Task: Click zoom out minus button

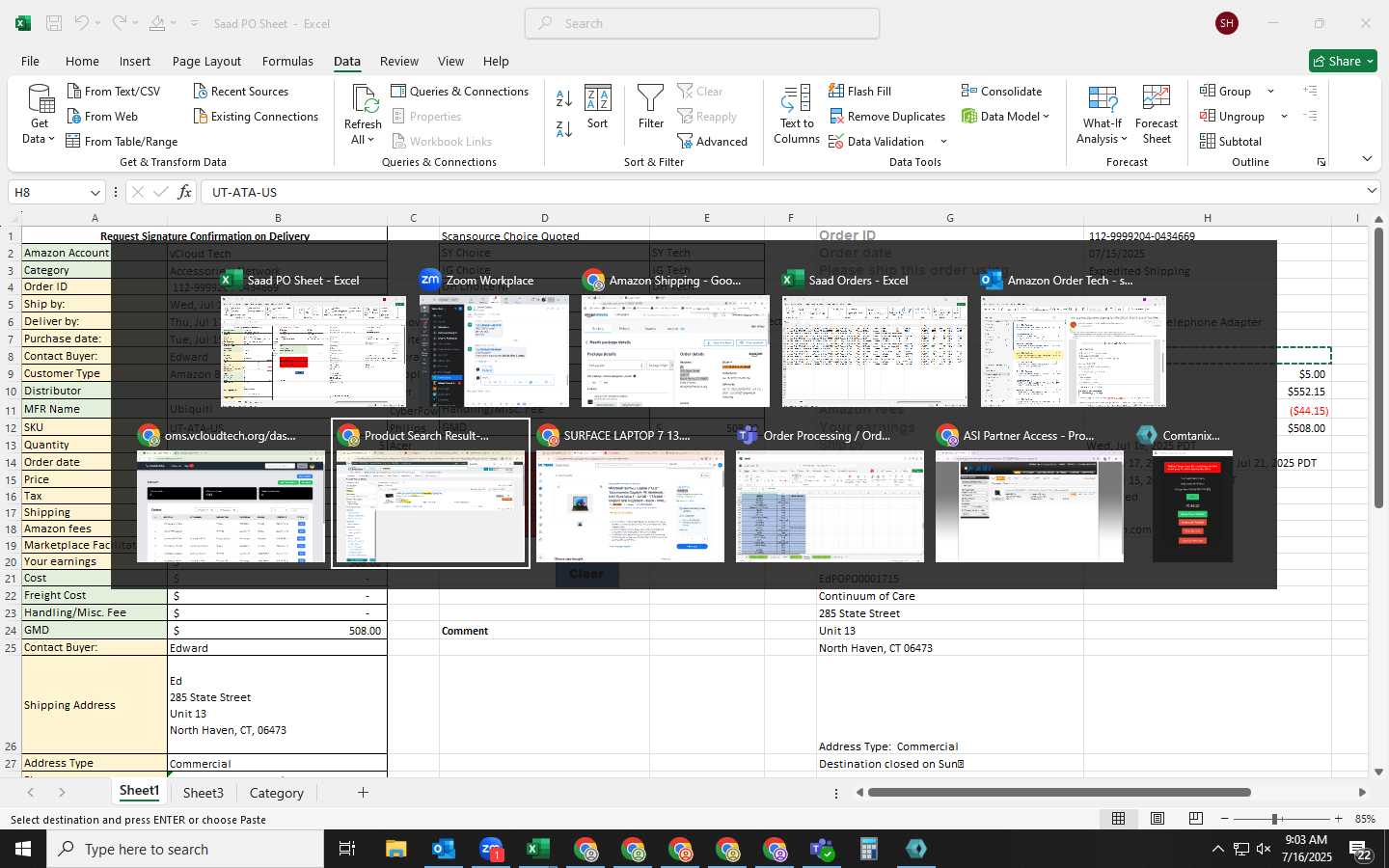Action: tap(1225, 819)
